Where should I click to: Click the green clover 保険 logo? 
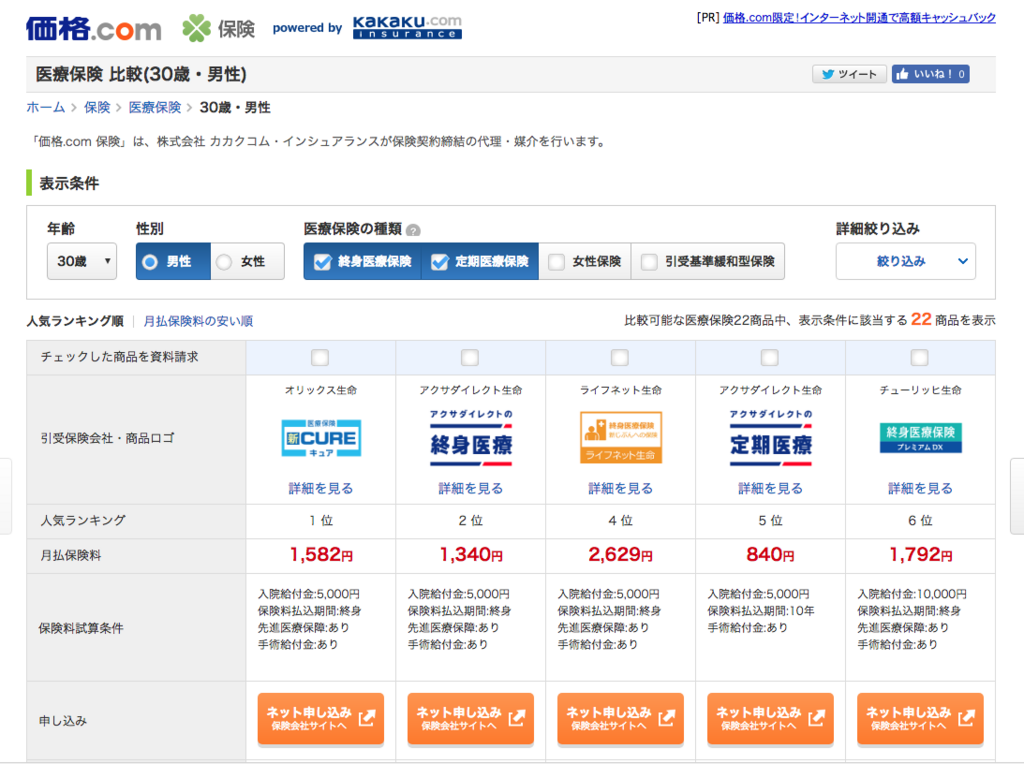(218, 29)
